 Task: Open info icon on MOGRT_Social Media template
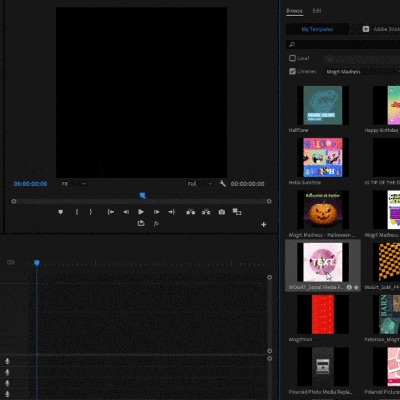click(349, 287)
